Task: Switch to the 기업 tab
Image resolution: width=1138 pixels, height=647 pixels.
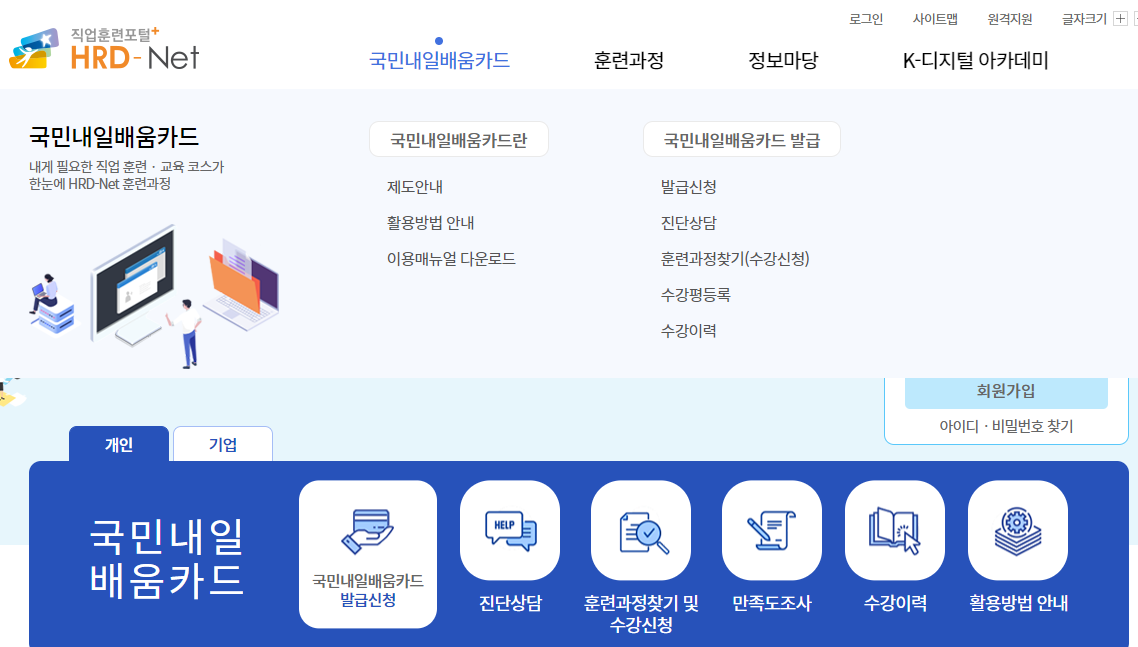Action: coord(223,444)
